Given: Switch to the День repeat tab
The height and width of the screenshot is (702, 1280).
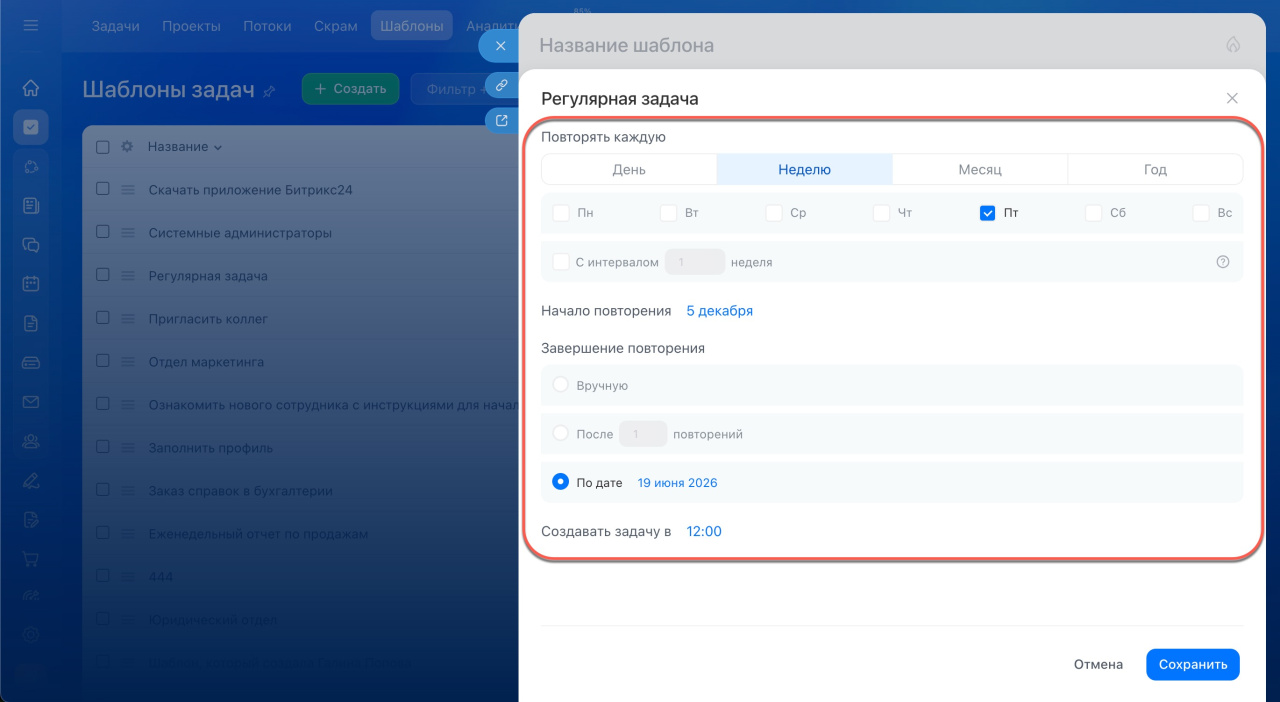Looking at the screenshot, I should coord(629,170).
